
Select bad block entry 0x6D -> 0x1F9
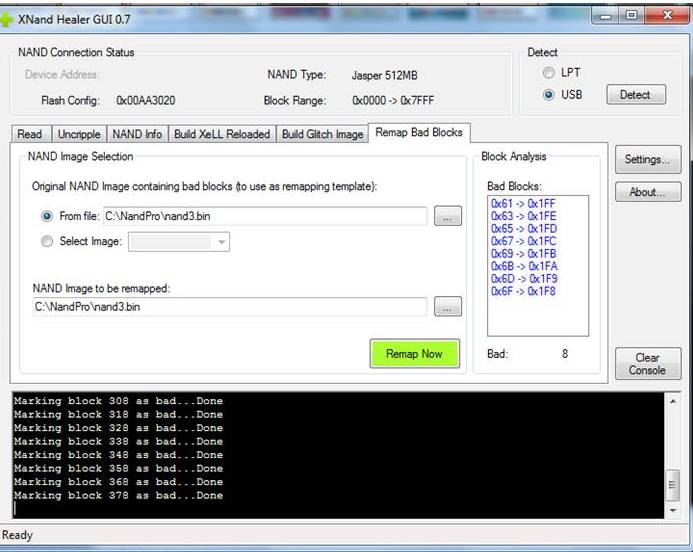click(x=524, y=279)
